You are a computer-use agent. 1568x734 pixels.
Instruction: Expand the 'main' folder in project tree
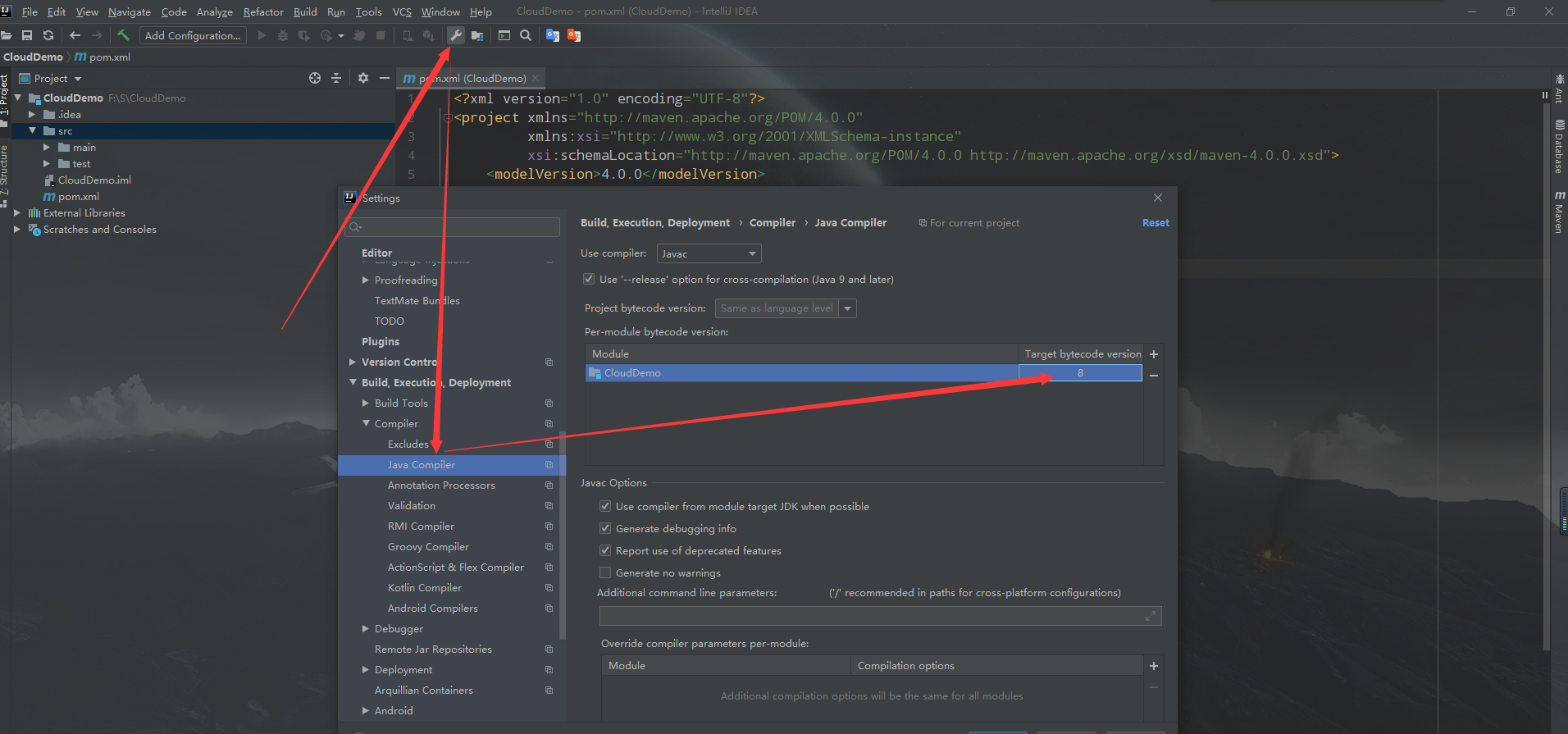click(47, 148)
